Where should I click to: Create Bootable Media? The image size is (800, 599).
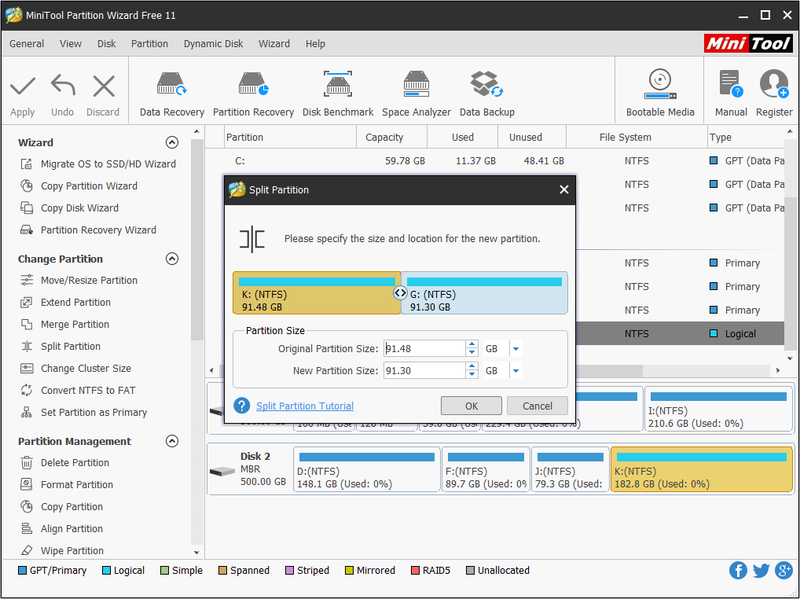(x=660, y=94)
